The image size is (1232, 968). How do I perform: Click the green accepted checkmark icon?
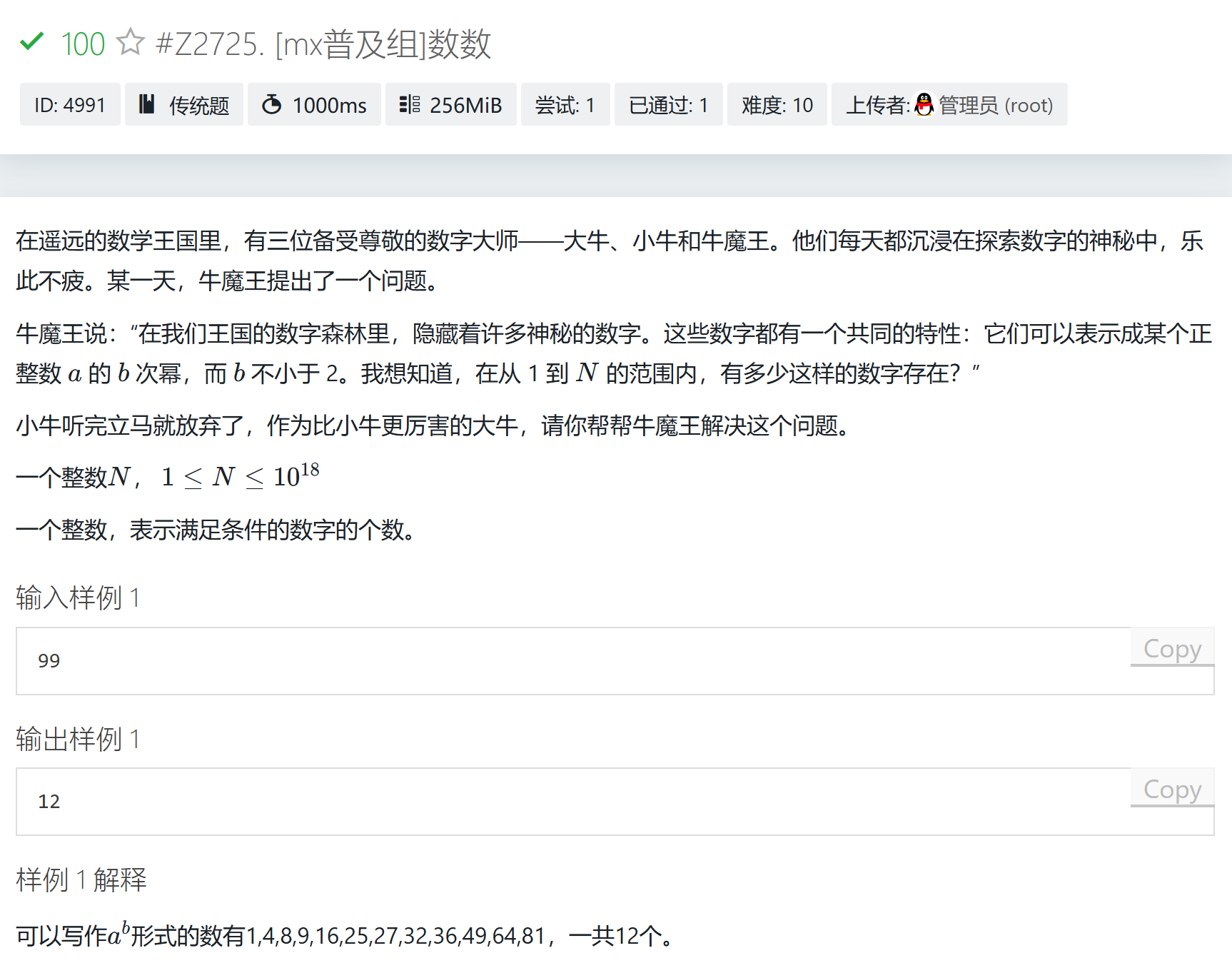click(32, 42)
